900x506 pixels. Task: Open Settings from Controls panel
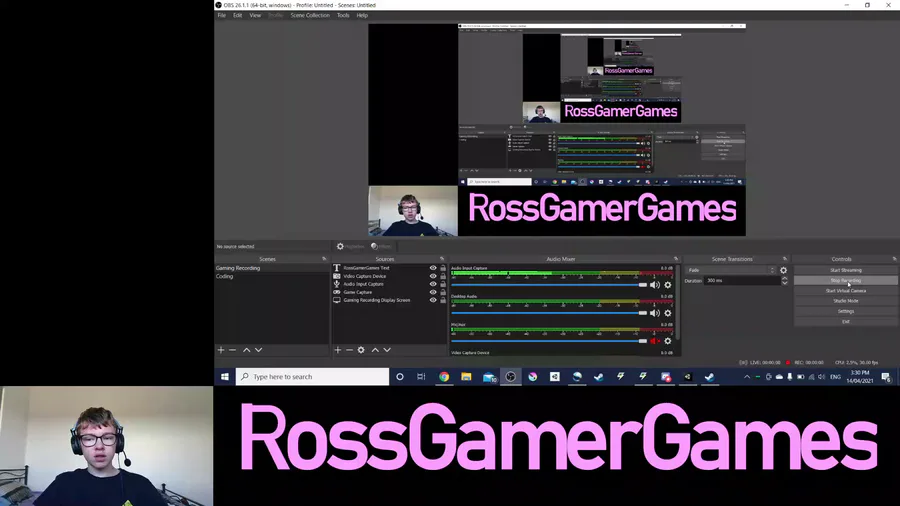pyautogui.click(x=845, y=312)
